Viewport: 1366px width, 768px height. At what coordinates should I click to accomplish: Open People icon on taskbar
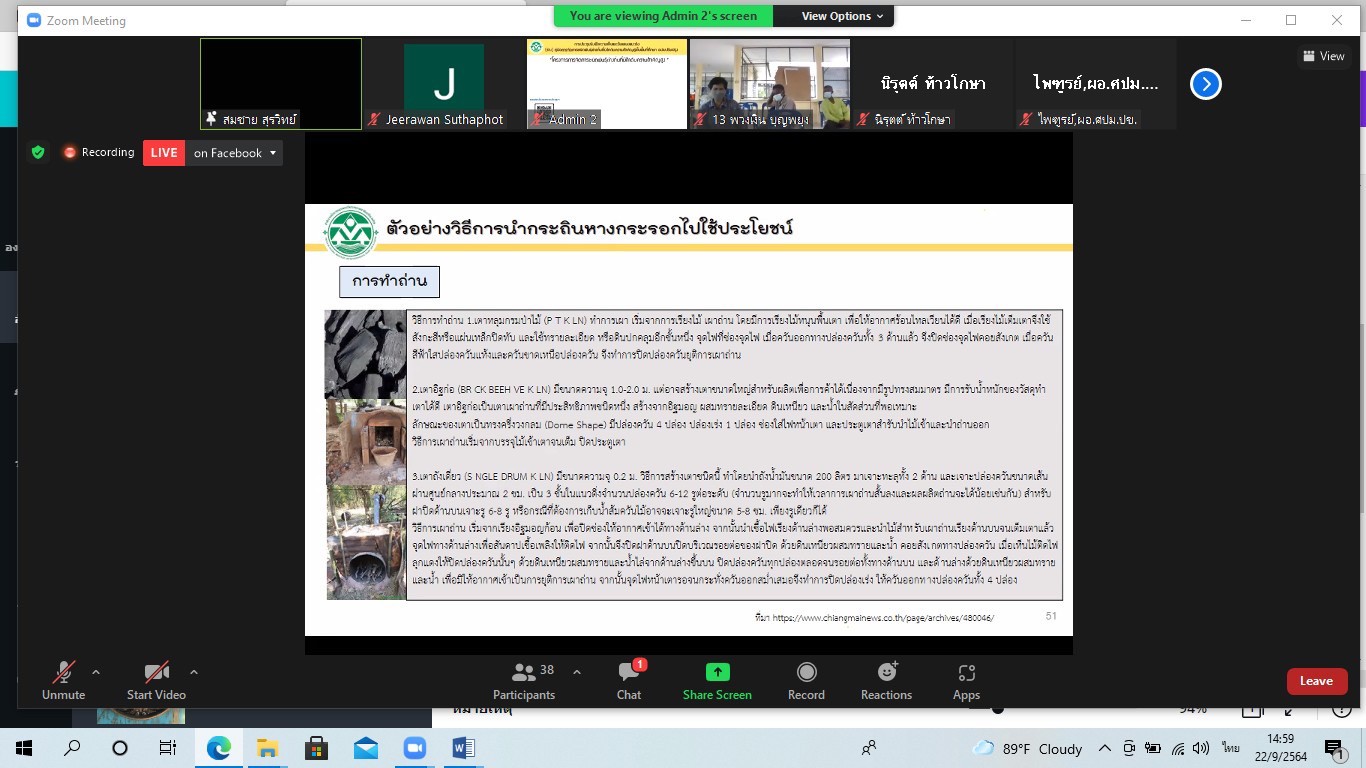click(869, 748)
